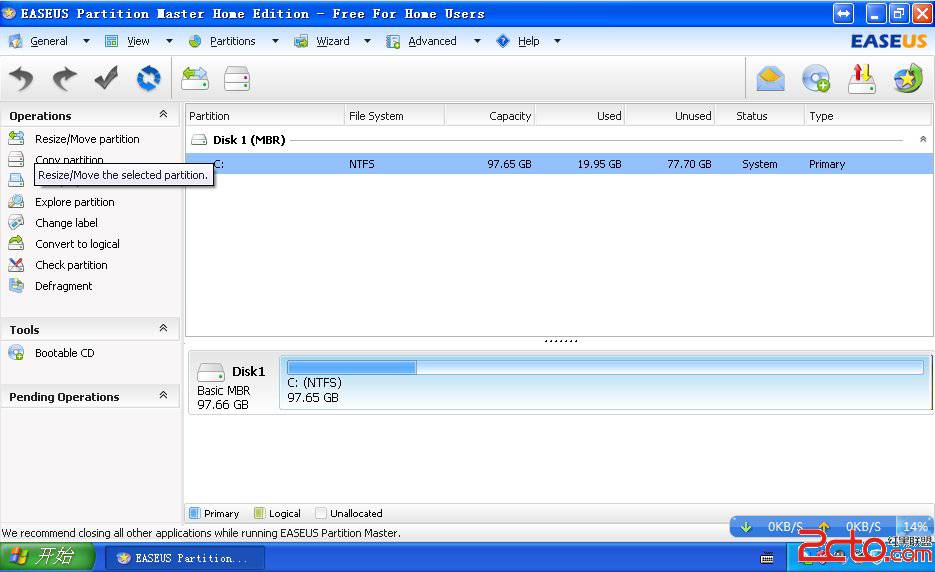Expand the Wizard menu dropdown arrow
The width and height of the screenshot is (935, 572).
pyautogui.click(x=367, y=41)
